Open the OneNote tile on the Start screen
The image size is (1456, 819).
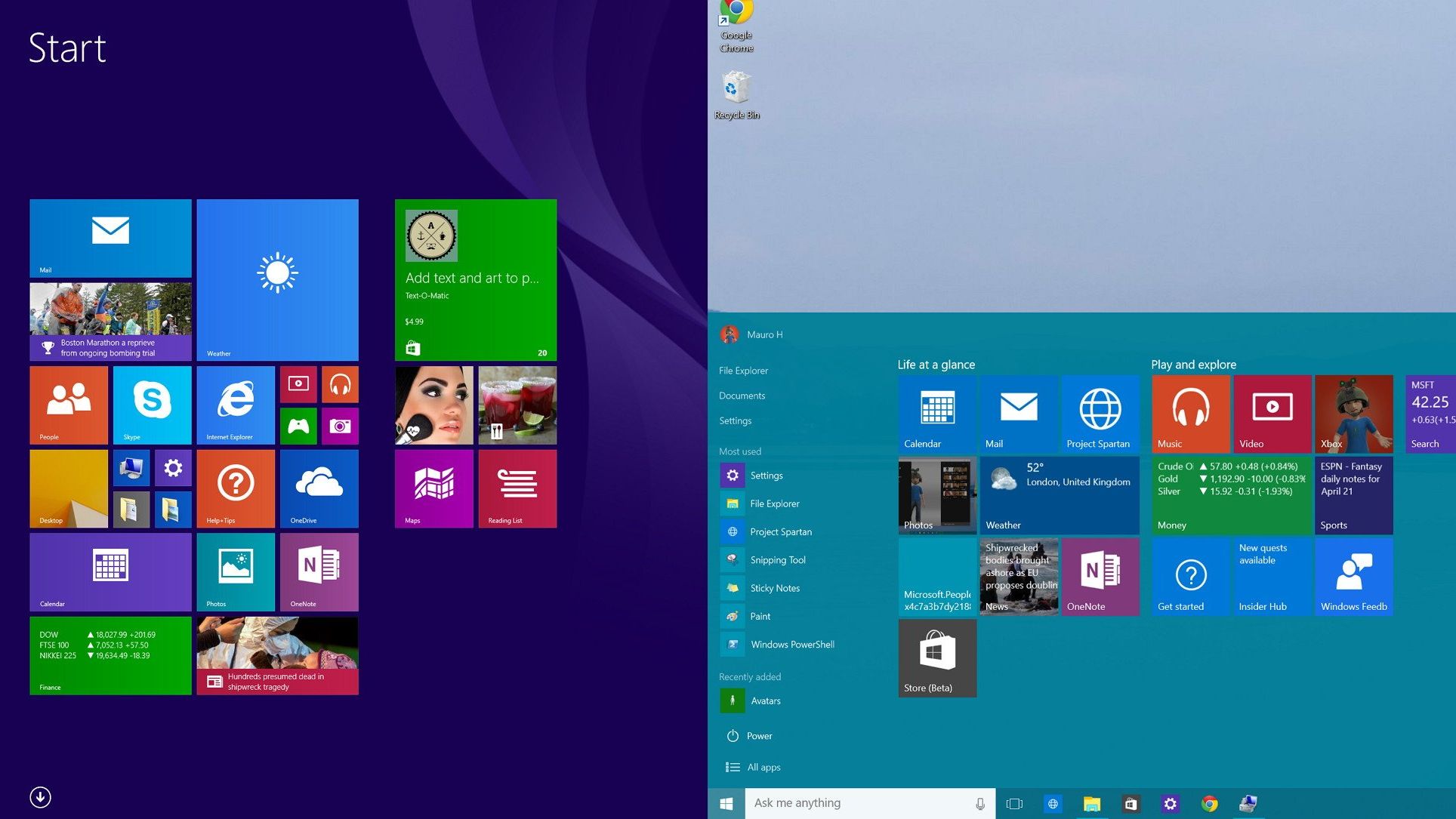click(319, 572)
